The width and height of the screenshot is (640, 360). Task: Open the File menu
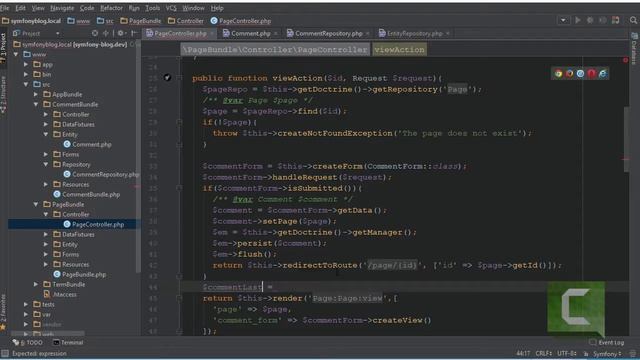pyautogui.click(x=4, y=8)
